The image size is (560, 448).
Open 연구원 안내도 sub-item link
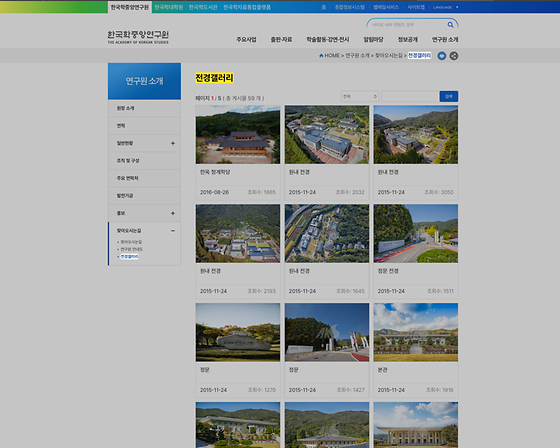tap(131, 249)
